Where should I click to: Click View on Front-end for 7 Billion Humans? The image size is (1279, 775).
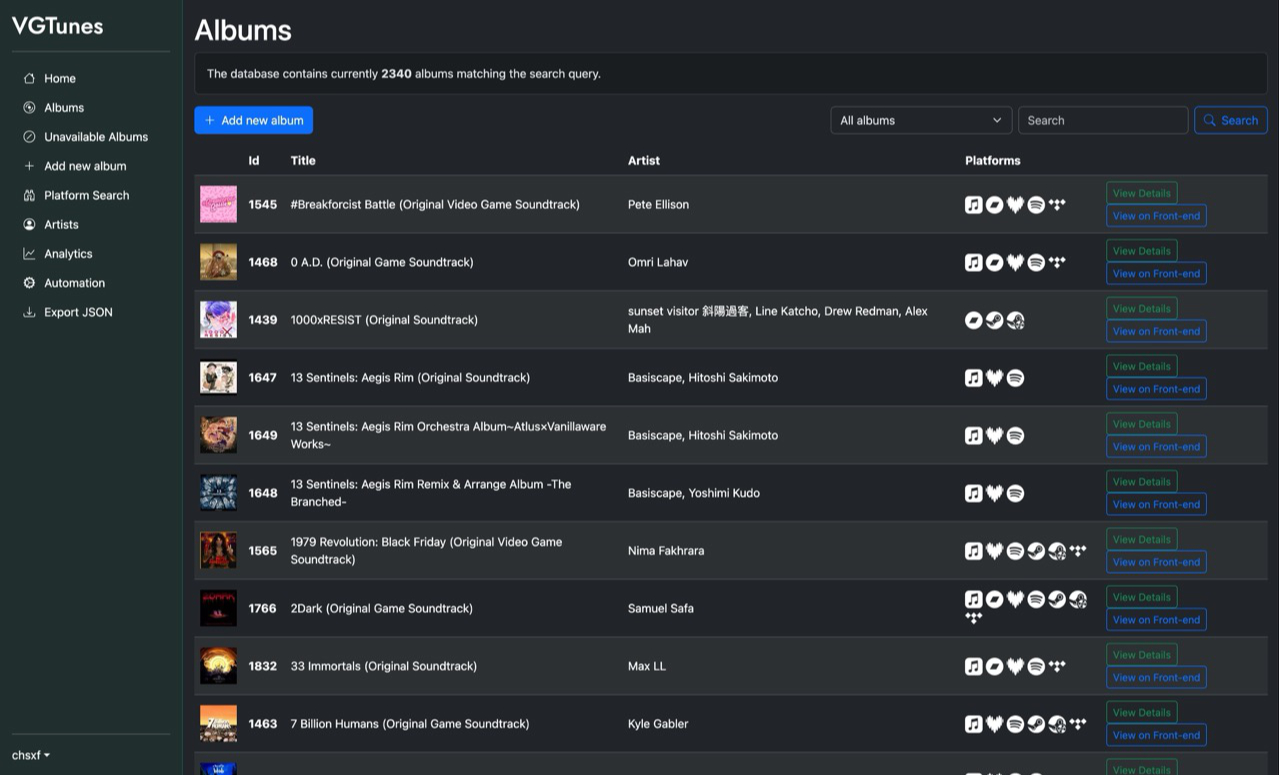click(1156, 735)
